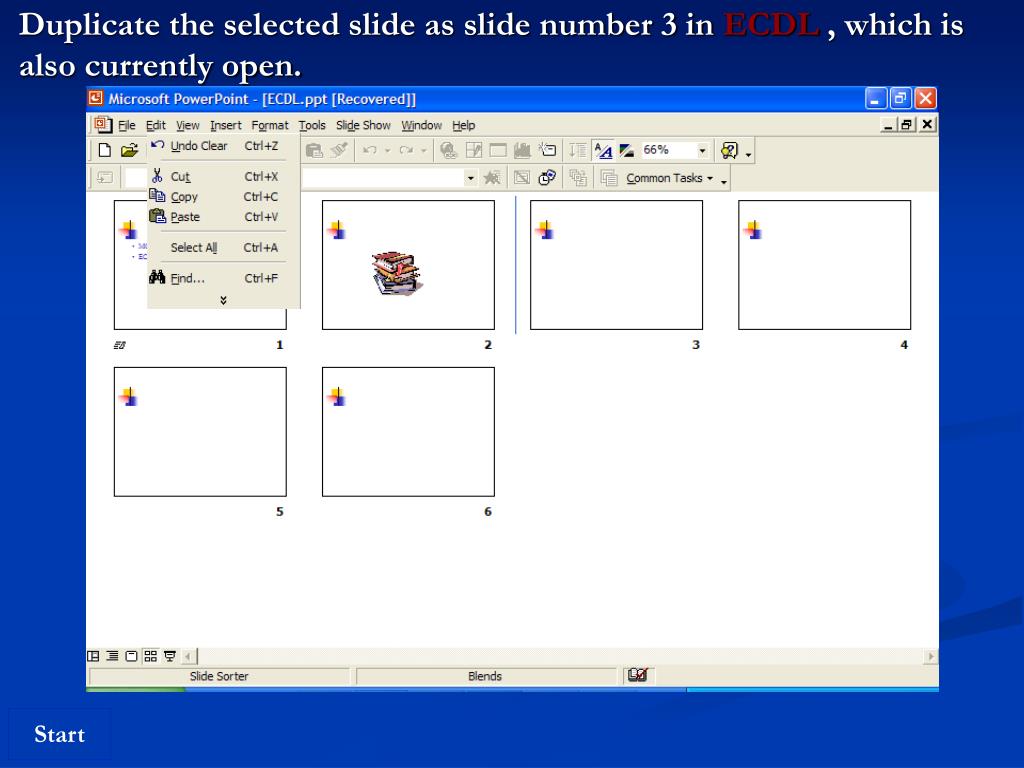Open the Insert menu
Viewport: 1024px width, 768px height.
tap(225, 125)
